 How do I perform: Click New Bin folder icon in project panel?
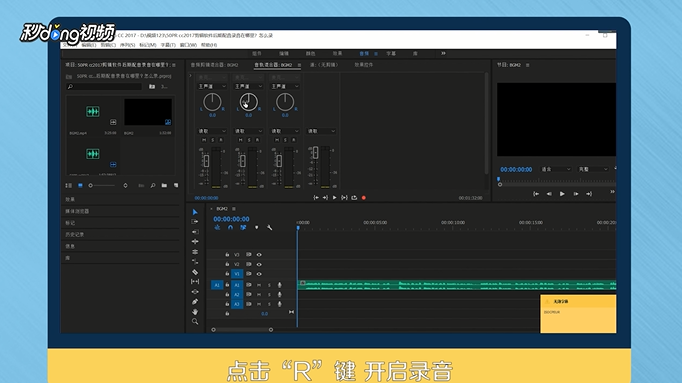click(164, 186)
